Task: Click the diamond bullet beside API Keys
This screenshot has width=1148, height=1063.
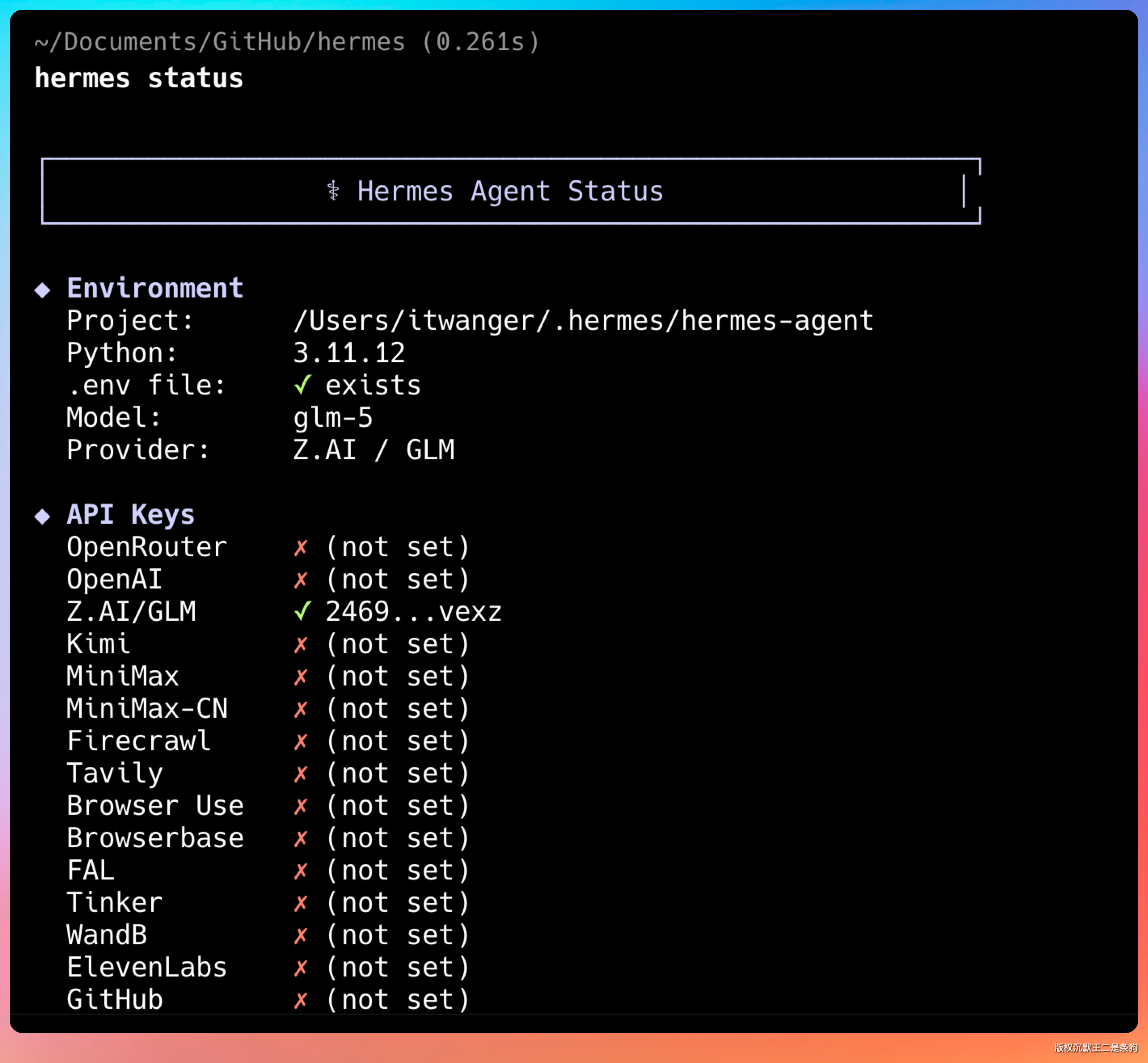Action: coord(42,516)
